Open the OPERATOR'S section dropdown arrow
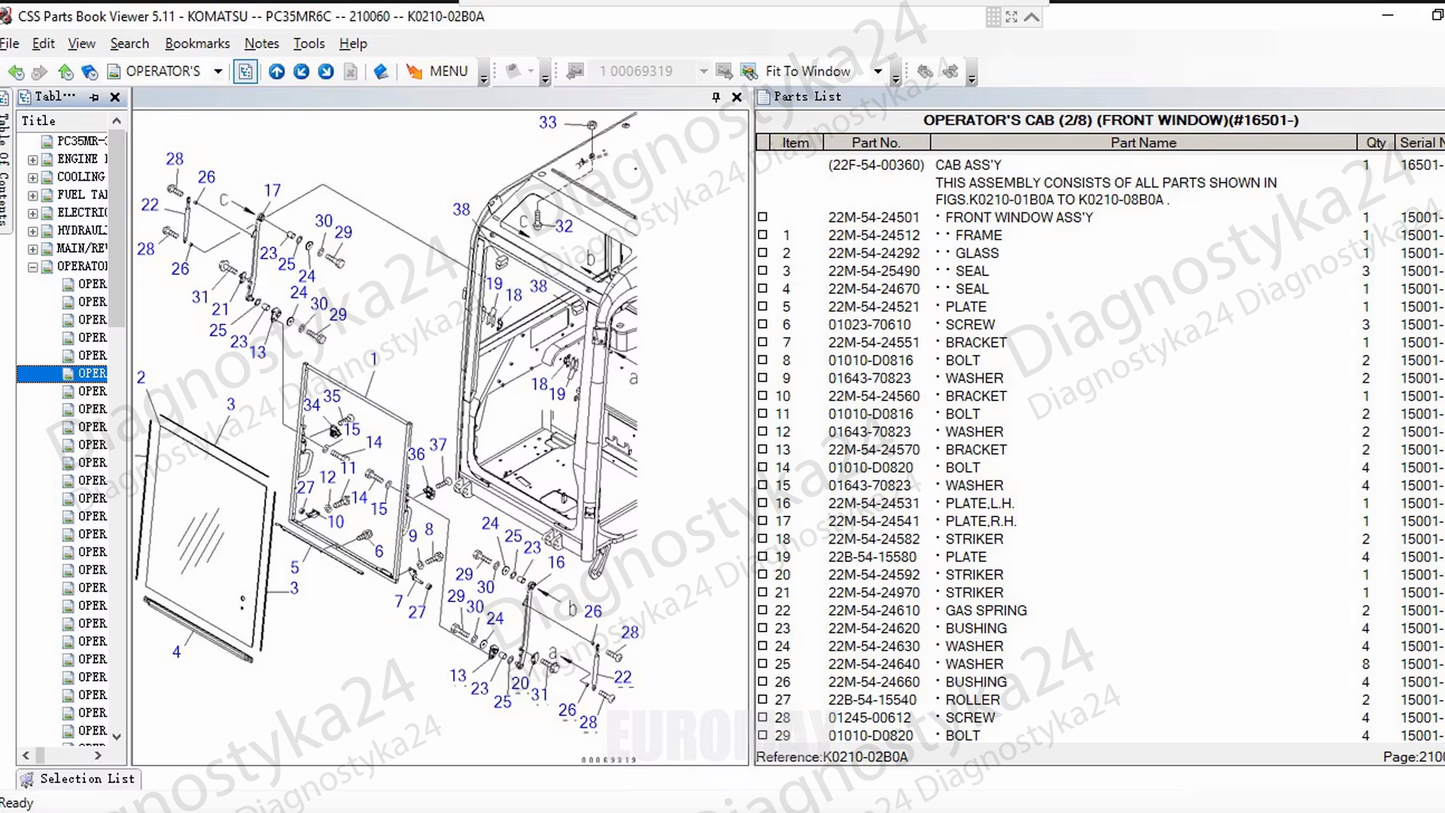This screenshot has height=813, width=1445. point(217,72)
